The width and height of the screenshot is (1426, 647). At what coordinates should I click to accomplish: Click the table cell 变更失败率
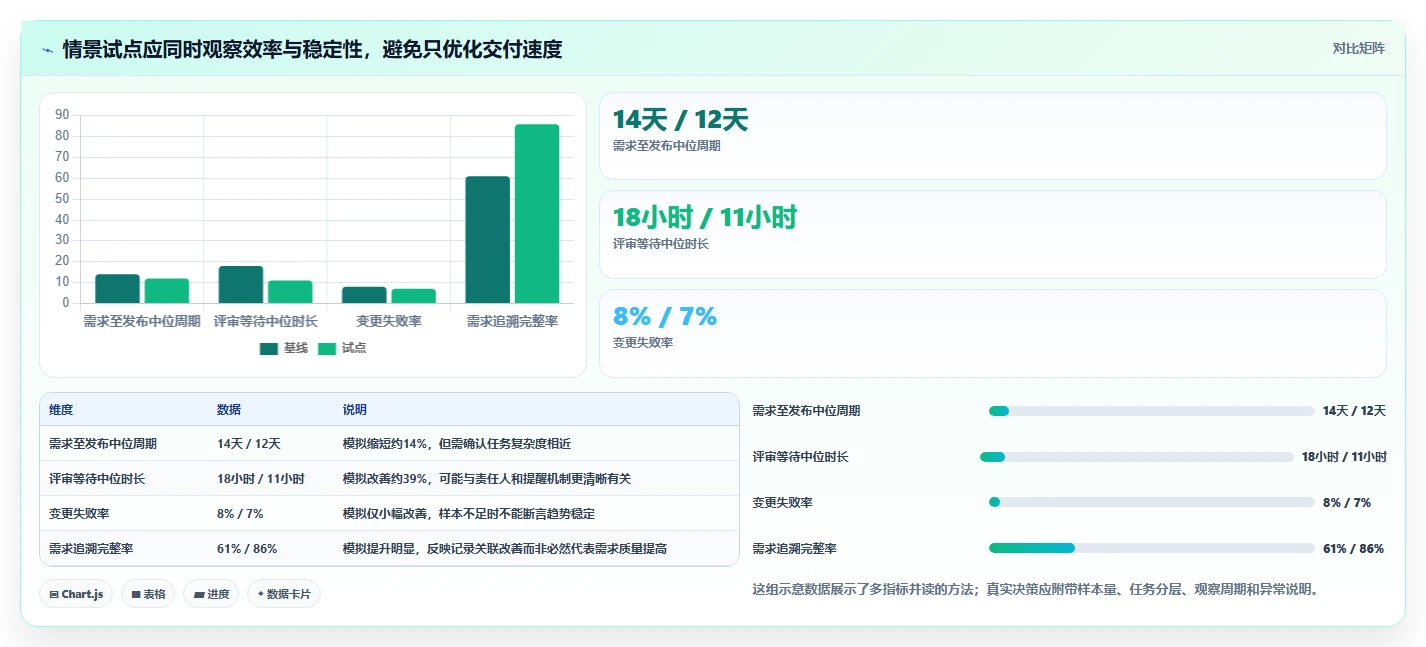pyautogui.click(x=79, y=514)
